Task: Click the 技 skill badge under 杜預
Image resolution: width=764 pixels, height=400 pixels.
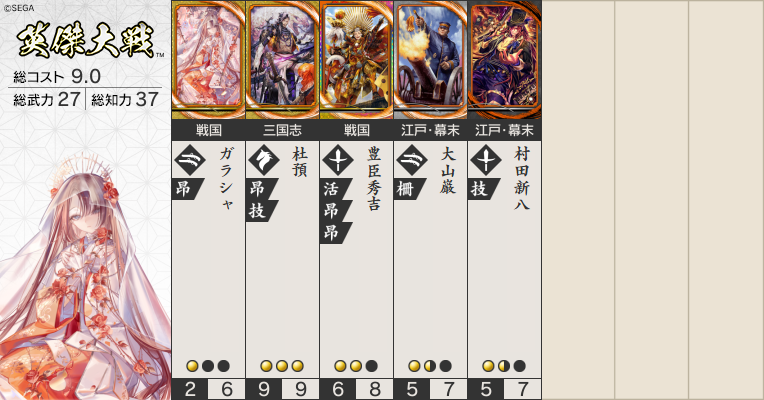Action: pyautogui.click(x=260, y=211)
